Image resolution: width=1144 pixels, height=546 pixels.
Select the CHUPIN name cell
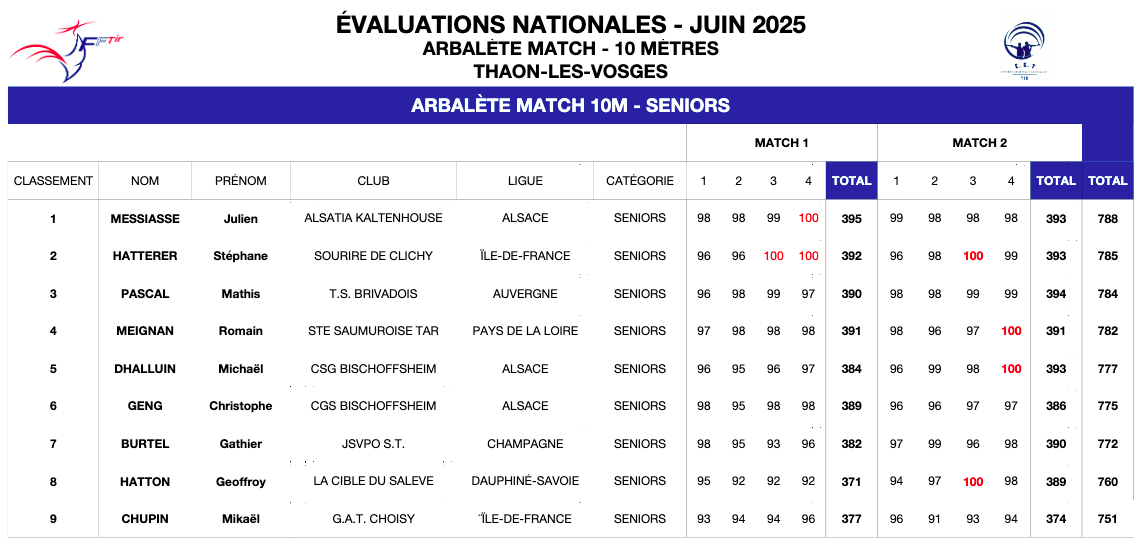144,519
